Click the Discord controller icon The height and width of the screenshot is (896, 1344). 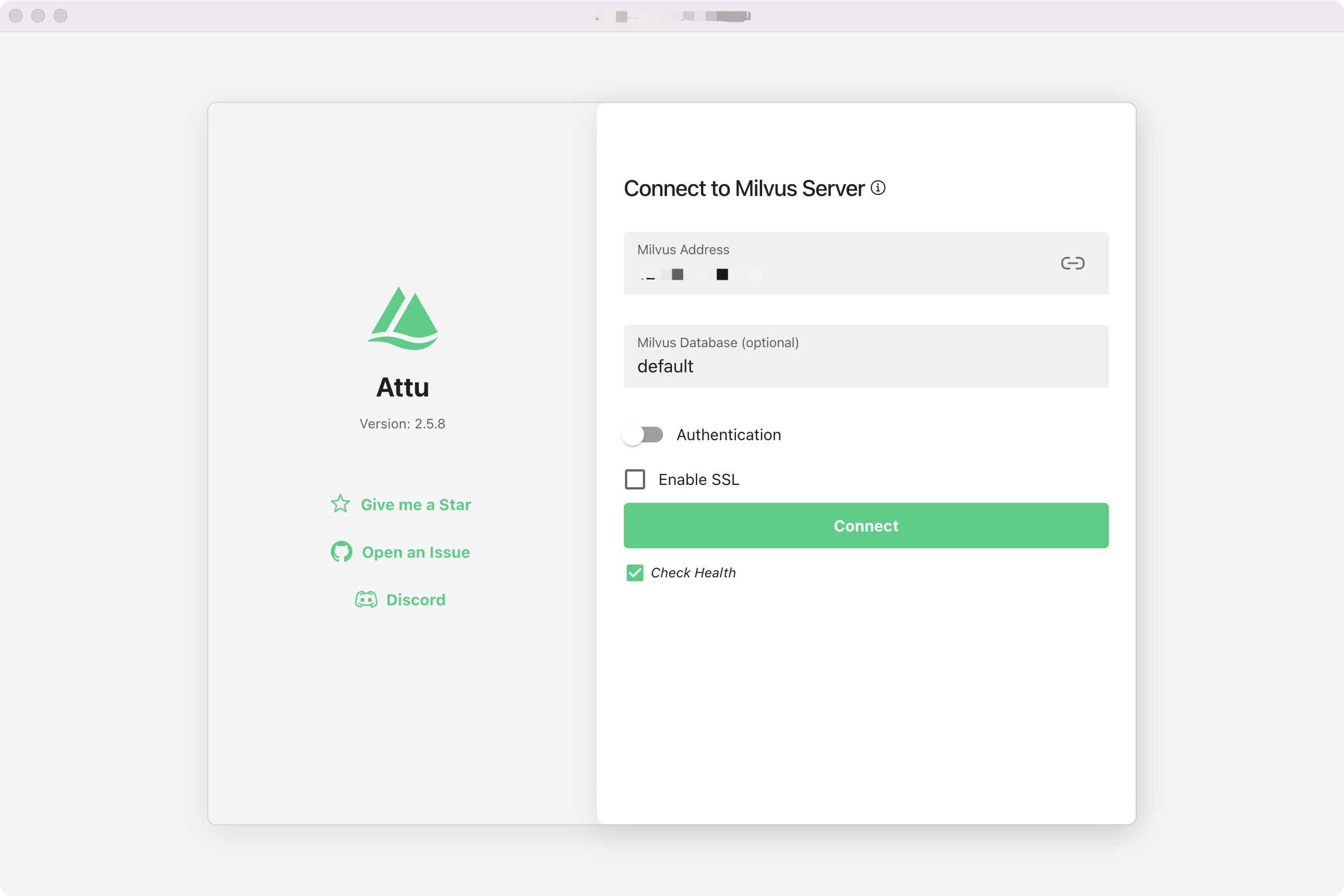click(366, 599)
